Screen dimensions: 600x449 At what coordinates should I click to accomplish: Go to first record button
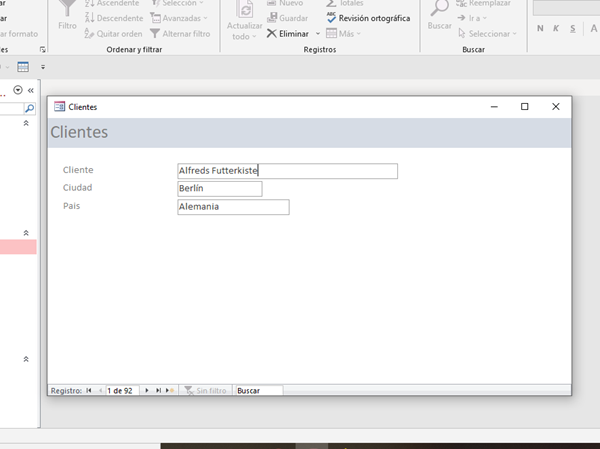(x=89, y=390)
